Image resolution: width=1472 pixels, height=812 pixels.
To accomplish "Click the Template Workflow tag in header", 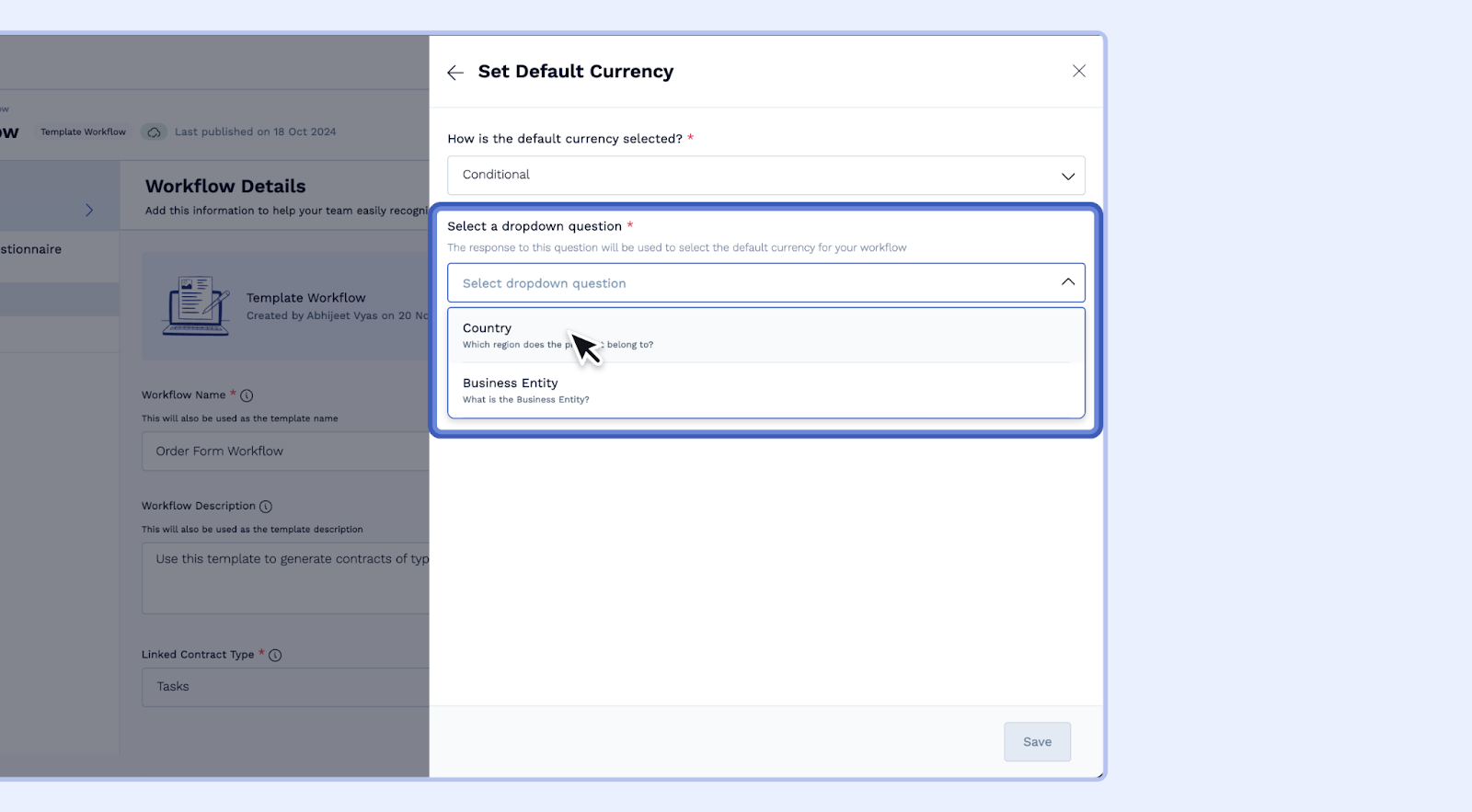I will pos(83,132).
